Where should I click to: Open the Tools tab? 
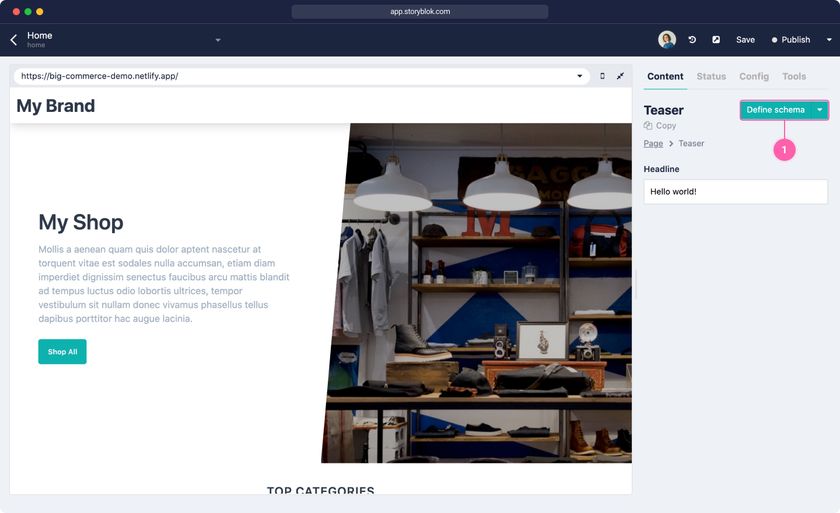click(793, 77)
